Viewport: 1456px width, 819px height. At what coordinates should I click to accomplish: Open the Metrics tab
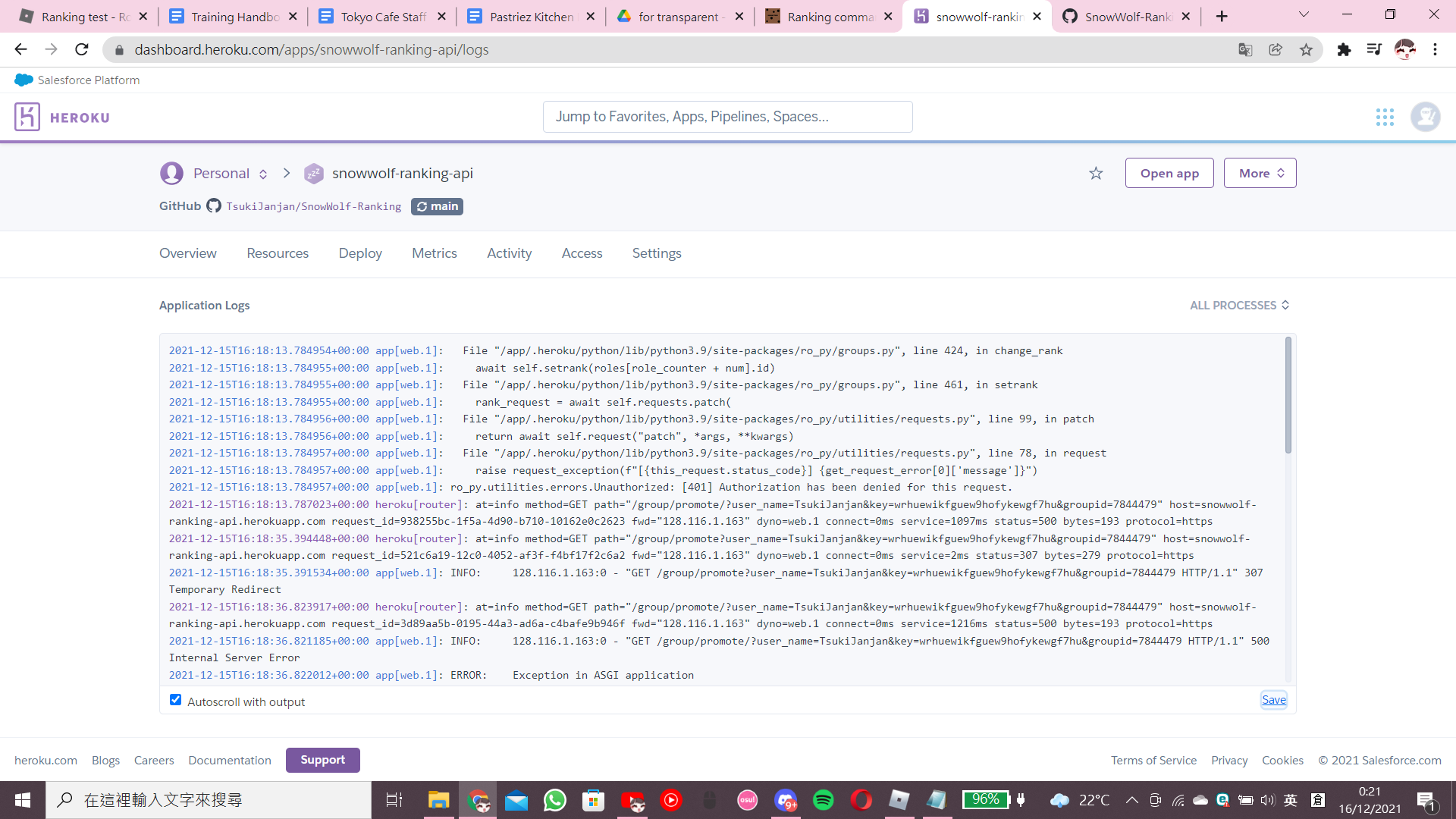[x=435, y=253]
